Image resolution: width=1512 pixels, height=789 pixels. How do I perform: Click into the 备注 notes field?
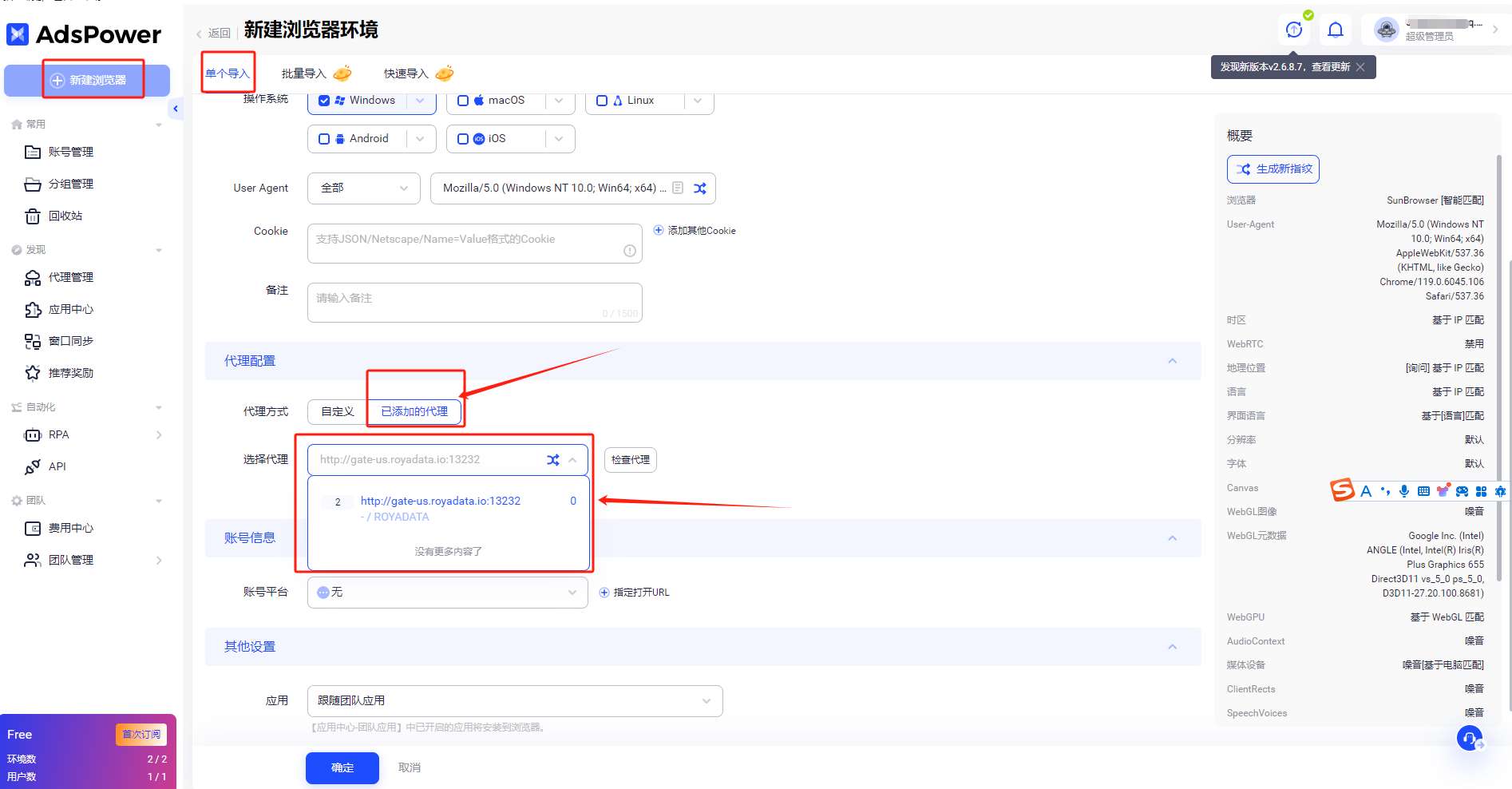474,302
